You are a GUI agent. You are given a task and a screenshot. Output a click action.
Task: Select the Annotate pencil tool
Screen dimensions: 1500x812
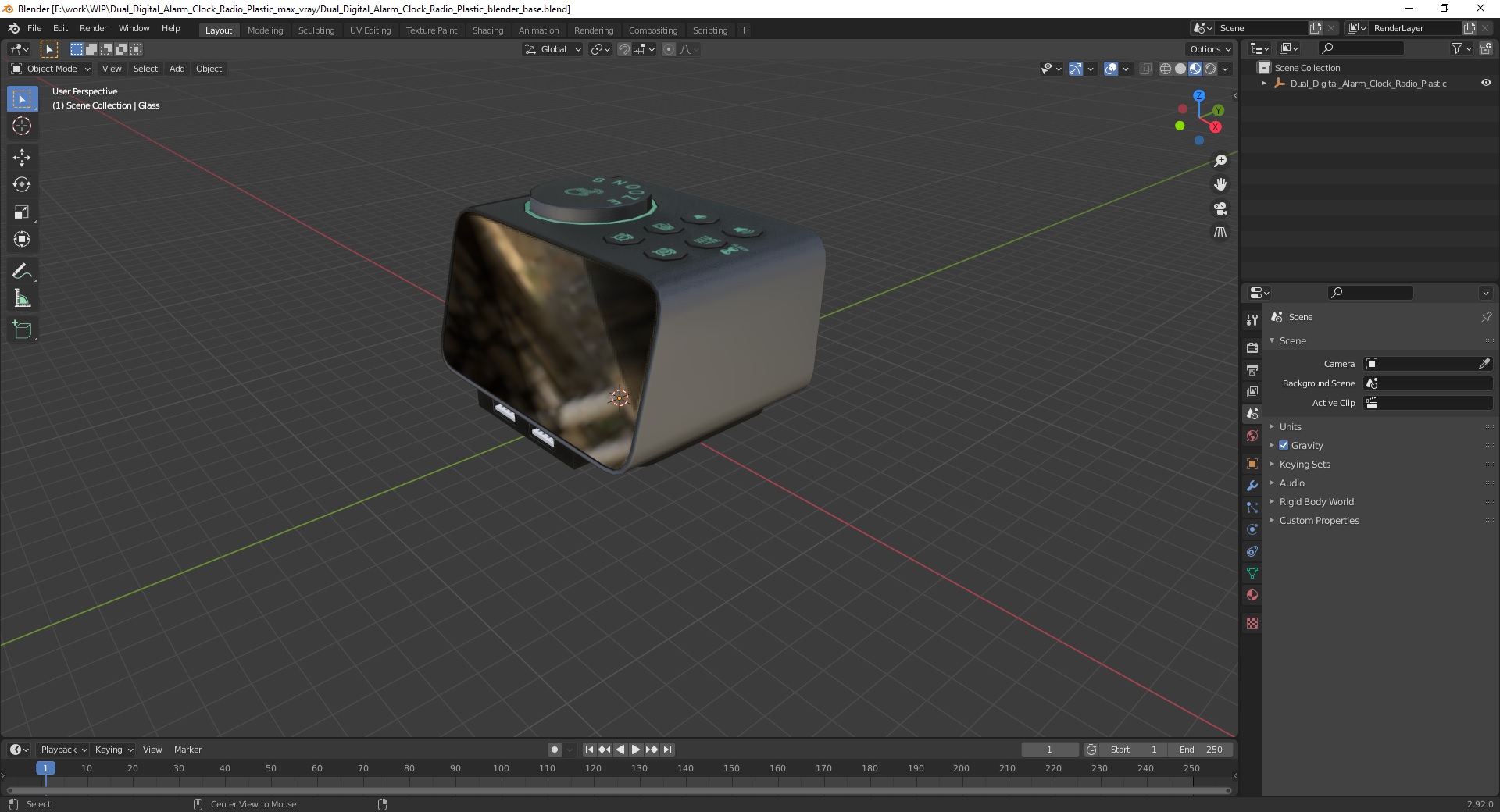click(22, 271)
